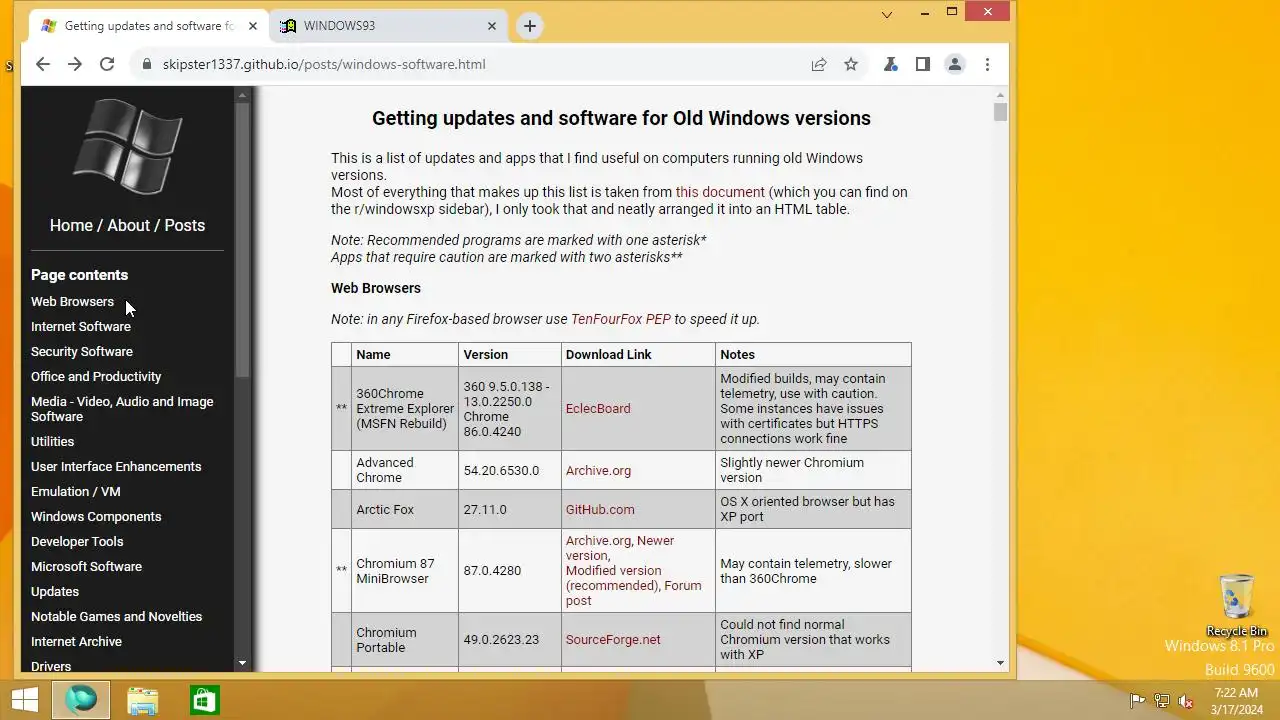
Task: Jump to Emulation / VM section
Action: 76,491
